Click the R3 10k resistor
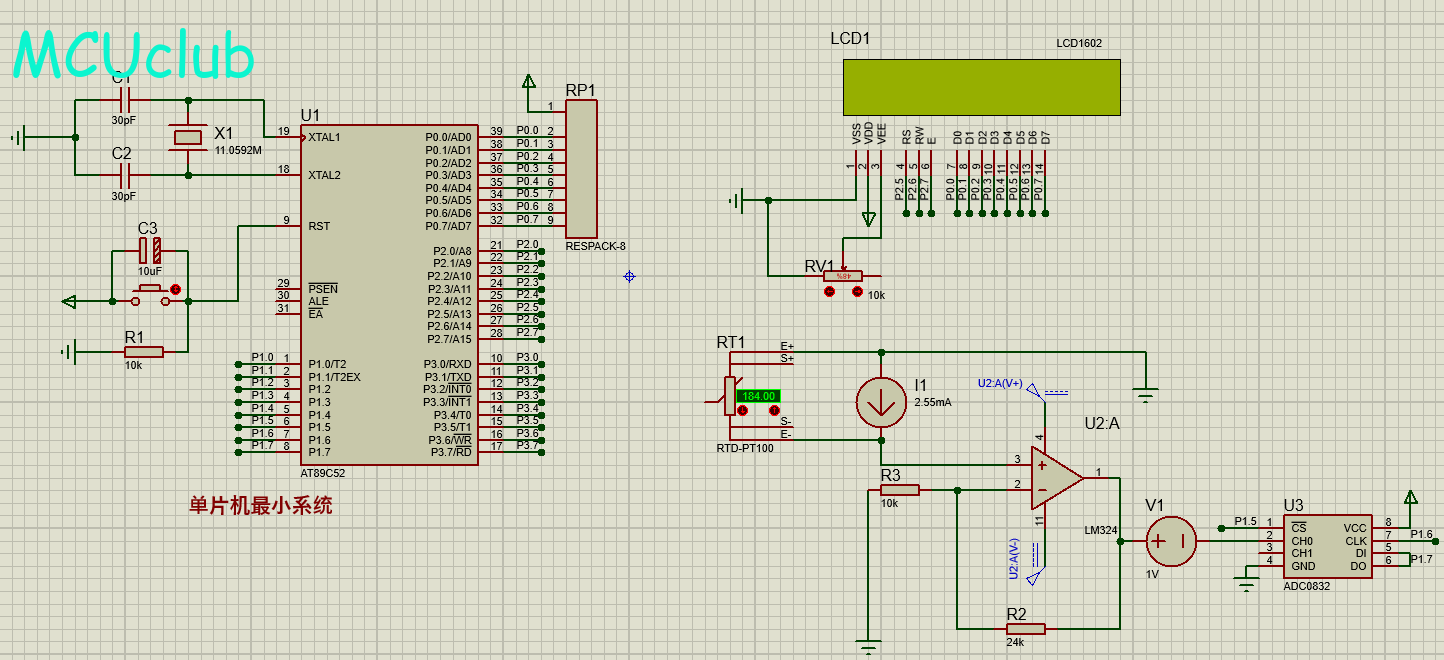1444x660 pixels. click(x=899, y=490)
